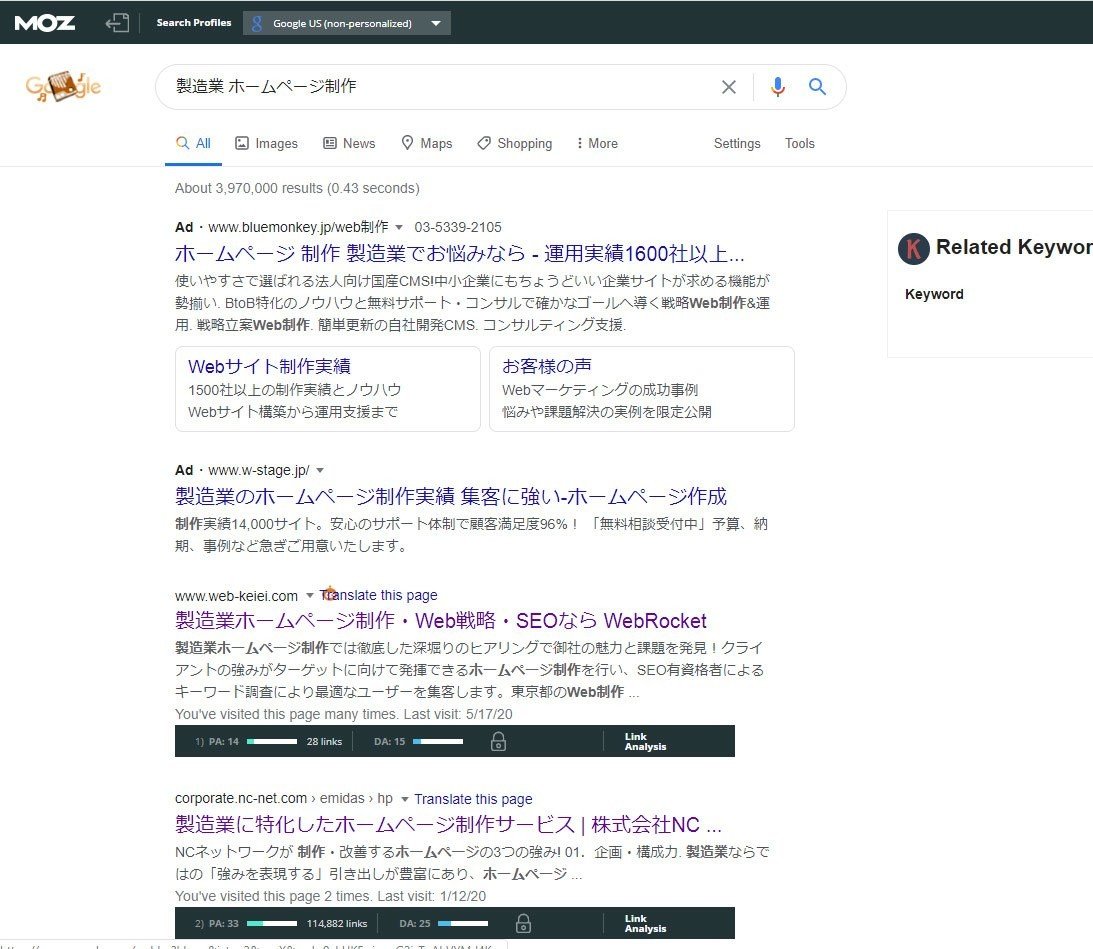This screenshot has width=1093, height=949.
Task: Start voice search with microphone icon
Action: [x=778, y=86]
